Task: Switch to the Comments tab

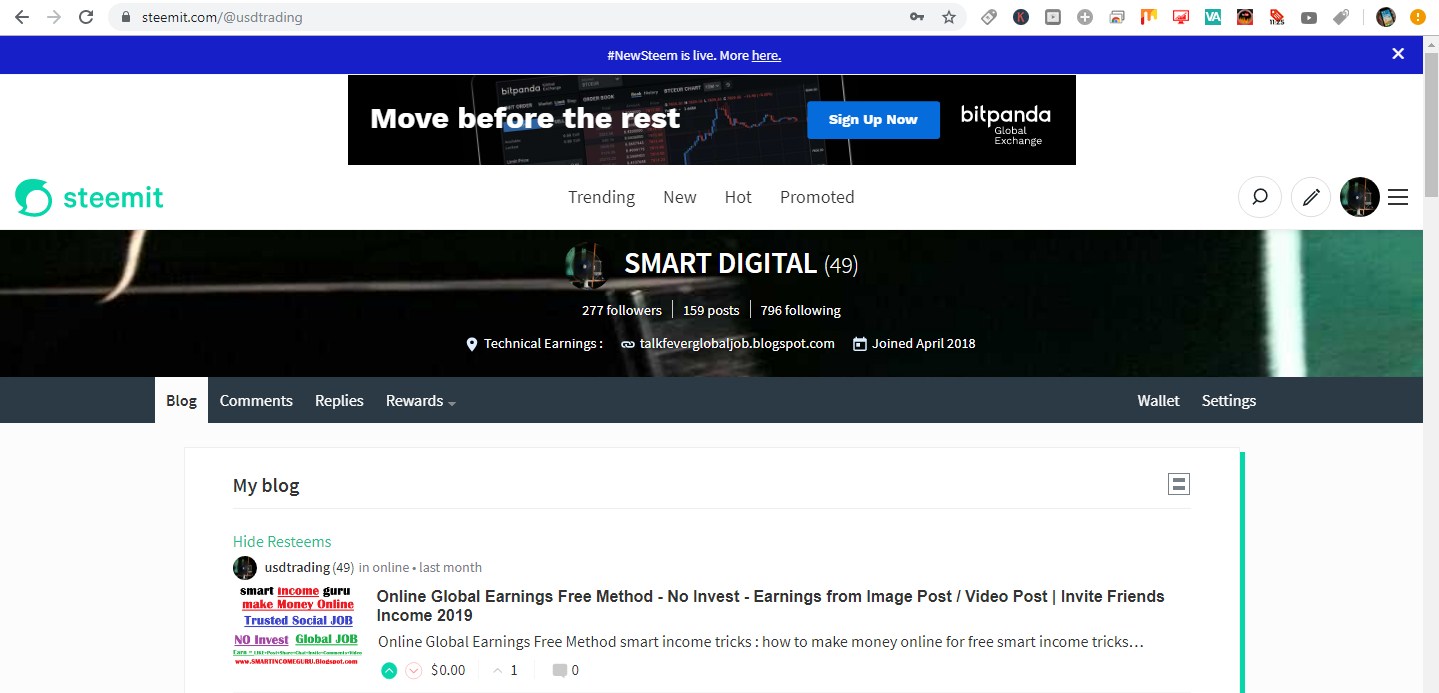Action: (256, 400)
